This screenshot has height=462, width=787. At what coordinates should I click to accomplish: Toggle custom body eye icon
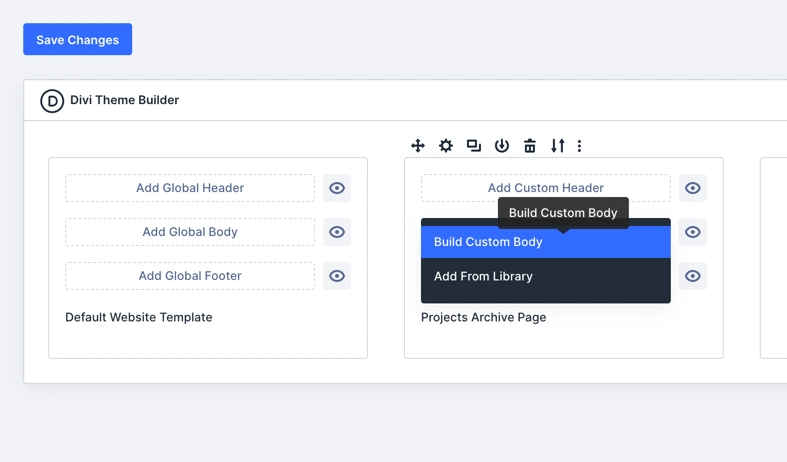[693, 232]
